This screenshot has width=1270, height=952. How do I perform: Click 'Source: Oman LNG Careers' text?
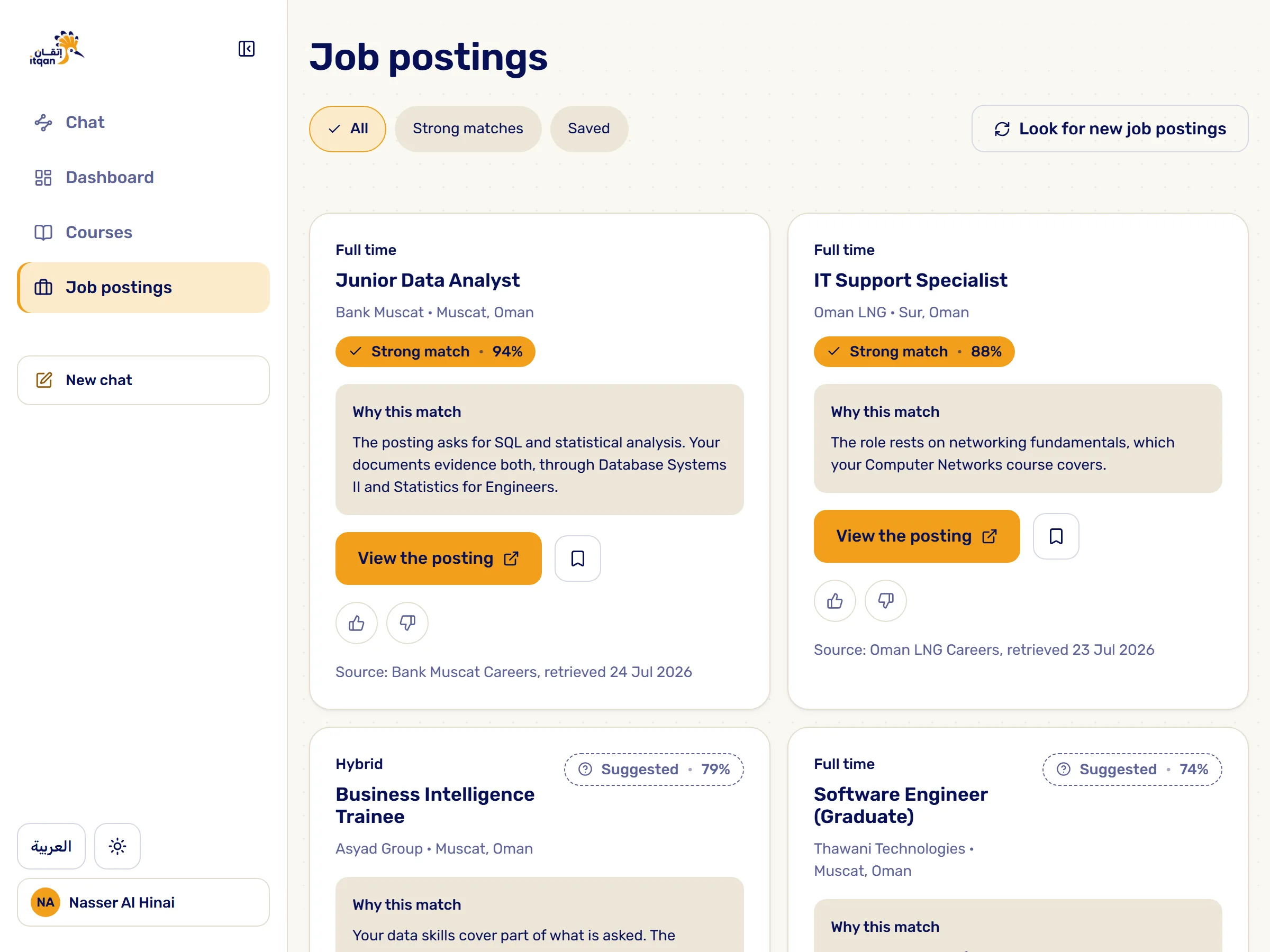(x=984, y=649)
